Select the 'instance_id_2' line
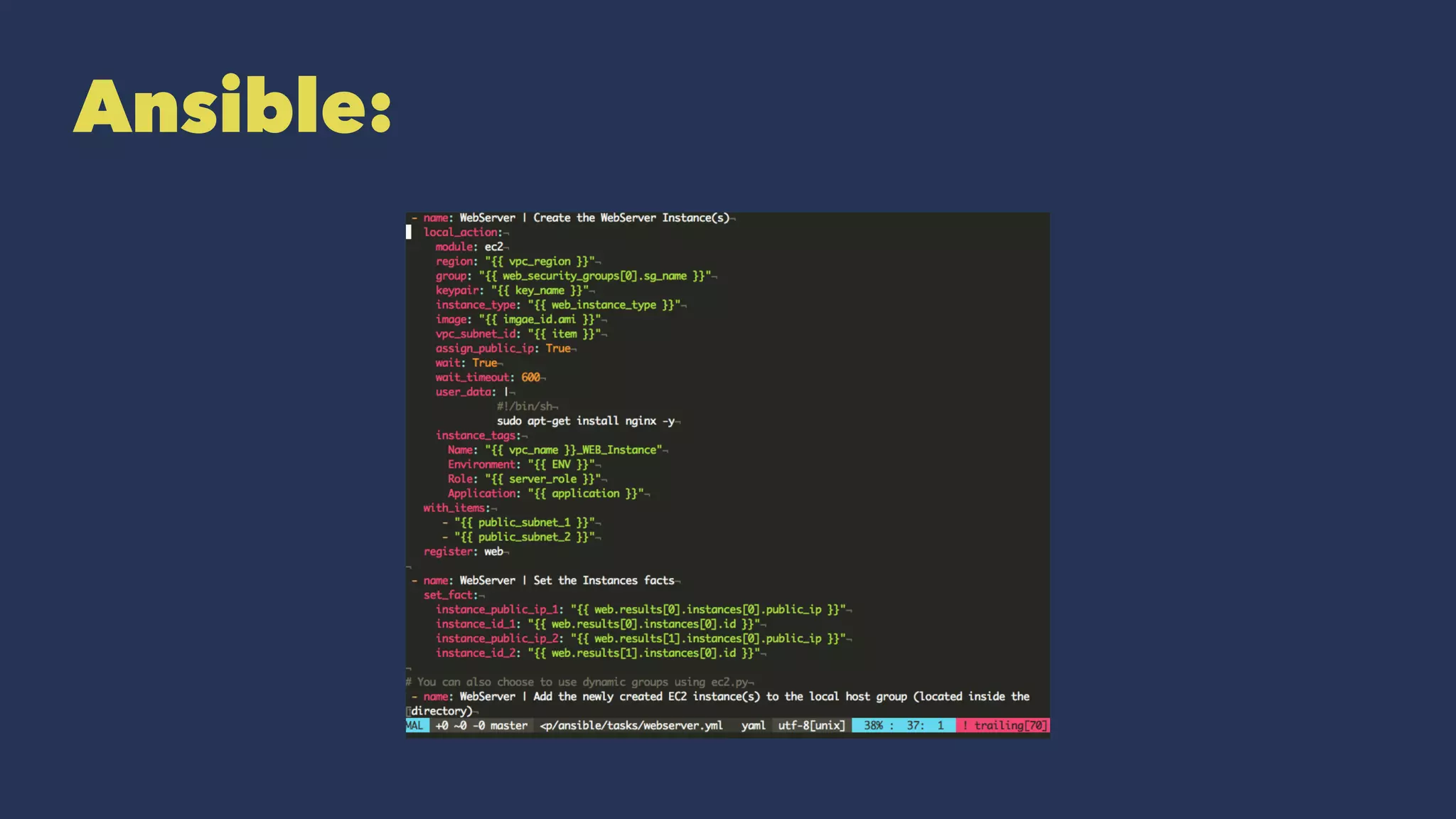The image size is (1456, 819). pos(601,653)
